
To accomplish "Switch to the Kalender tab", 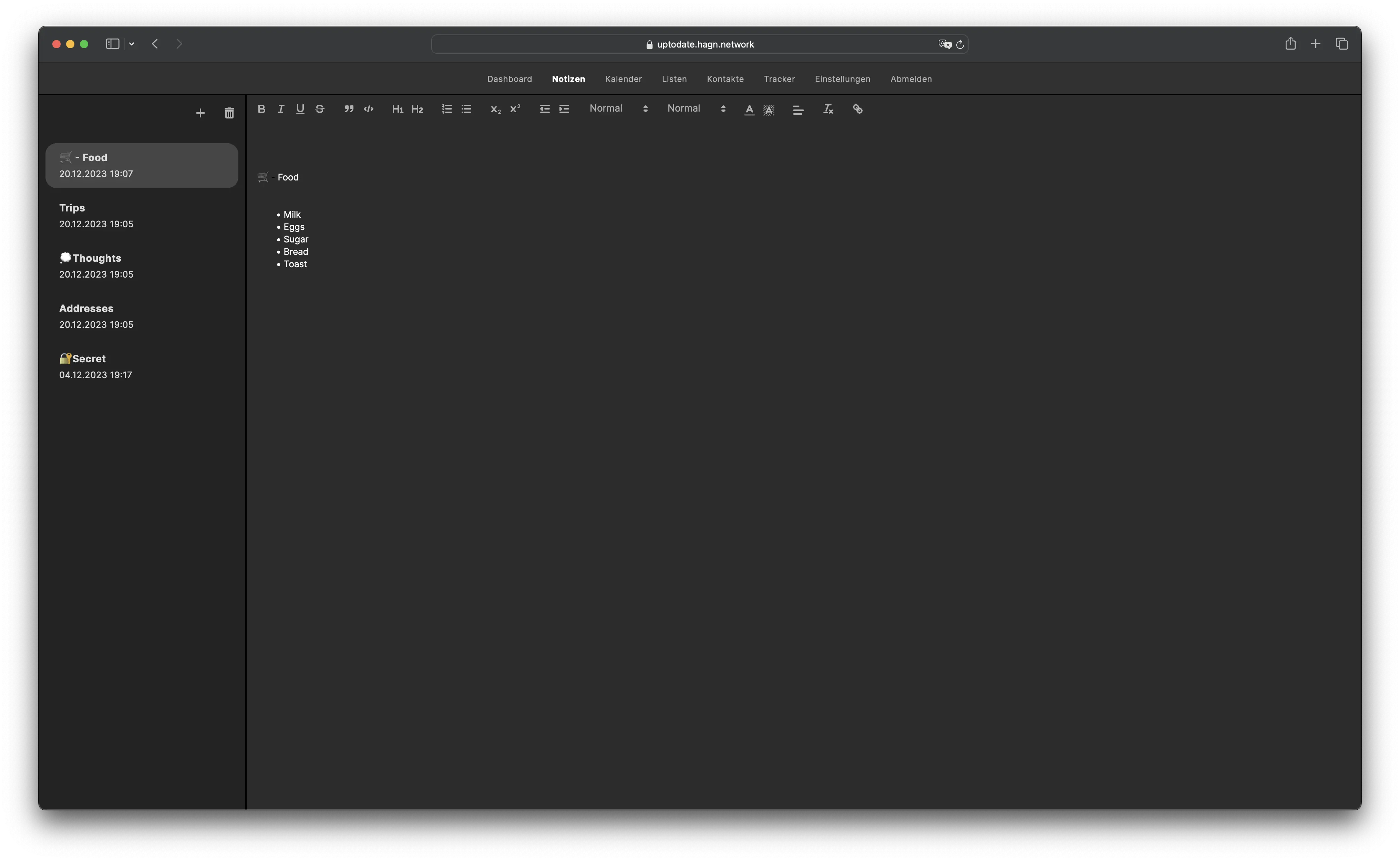I will [623, 79].
